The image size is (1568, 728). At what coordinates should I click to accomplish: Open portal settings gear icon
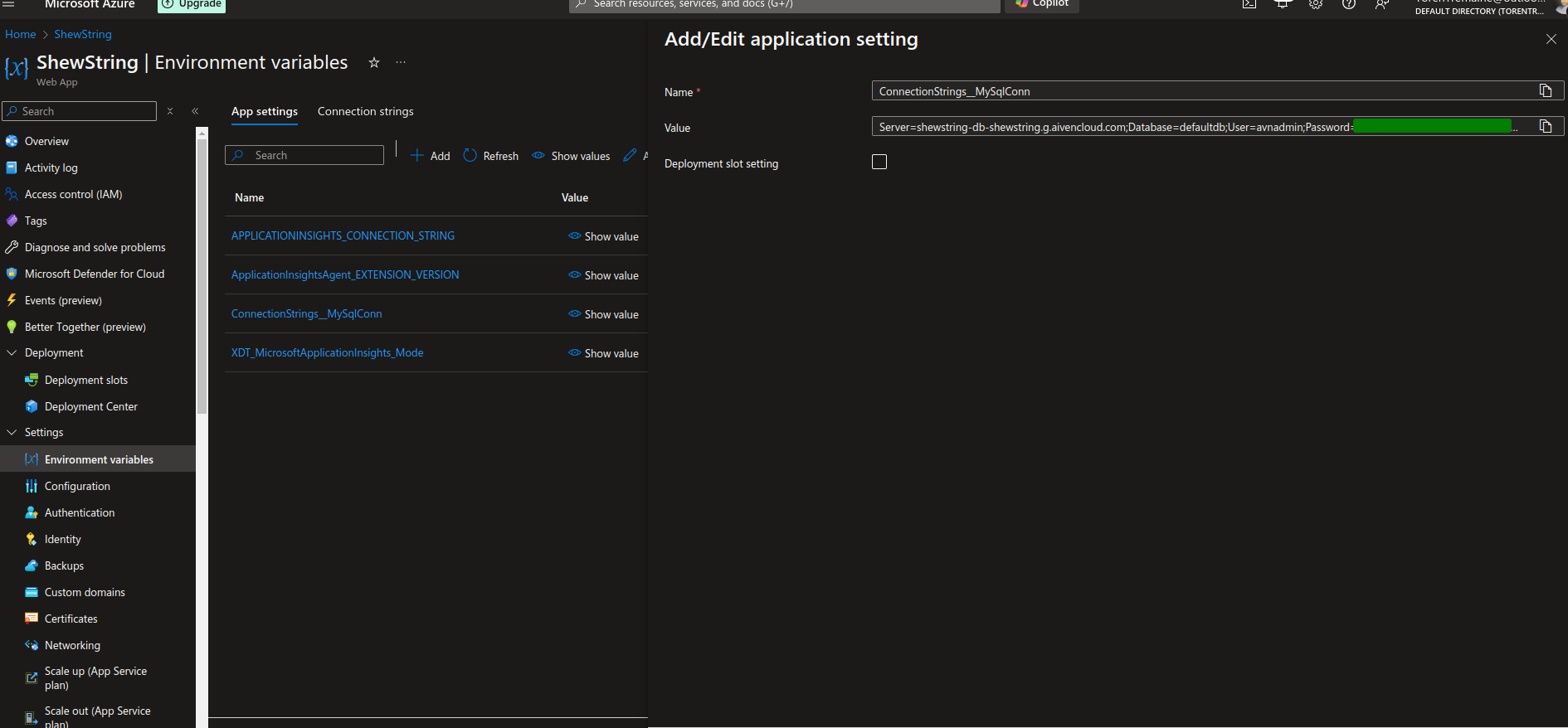[1316, 4]
